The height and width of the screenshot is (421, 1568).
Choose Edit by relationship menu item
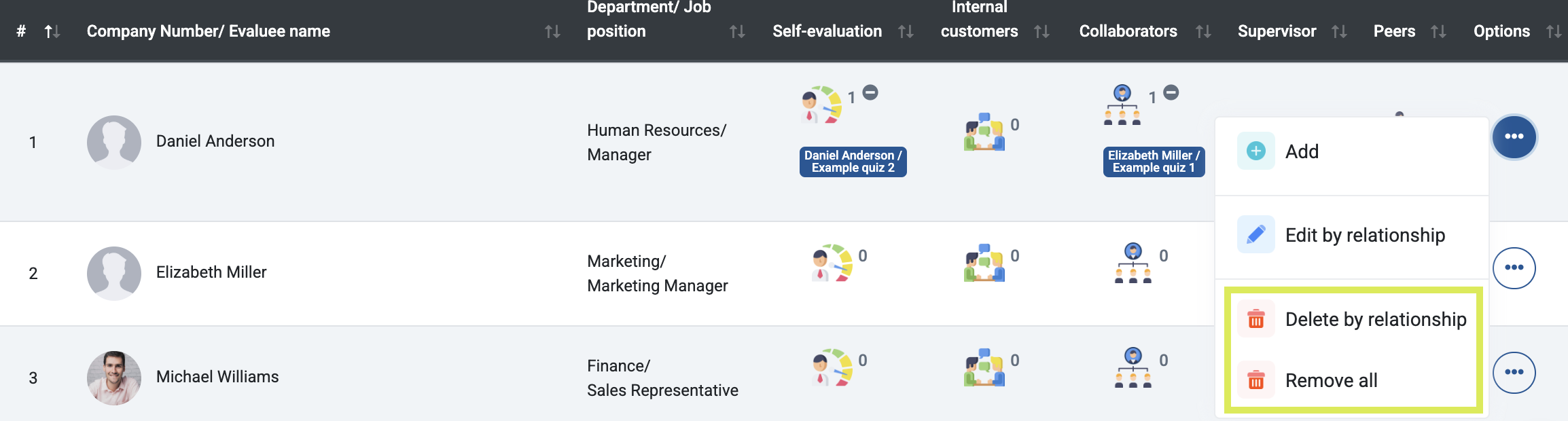(x=1364, y=236)
